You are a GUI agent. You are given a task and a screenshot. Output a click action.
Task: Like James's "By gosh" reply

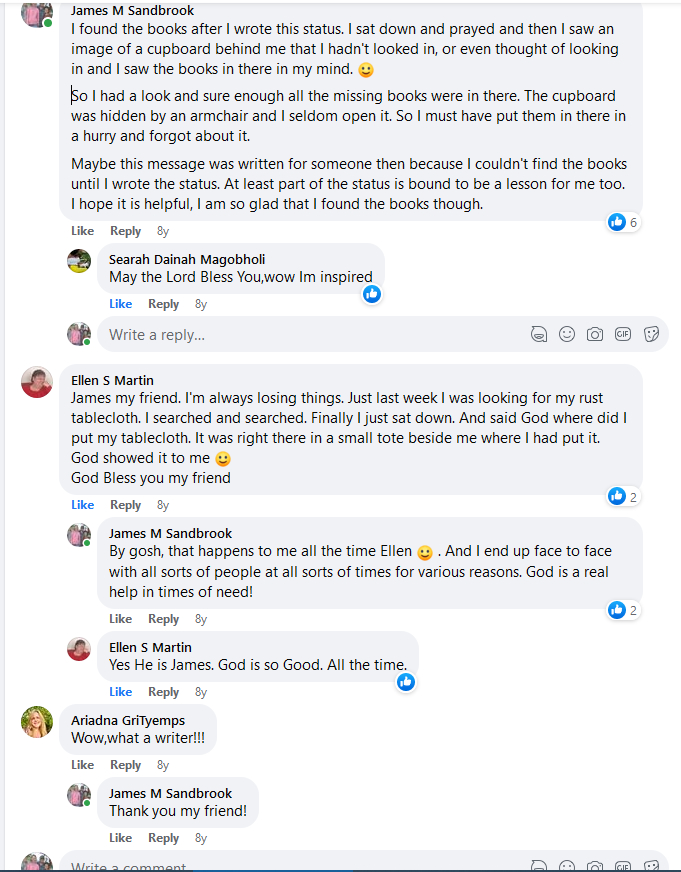(120, 619)
